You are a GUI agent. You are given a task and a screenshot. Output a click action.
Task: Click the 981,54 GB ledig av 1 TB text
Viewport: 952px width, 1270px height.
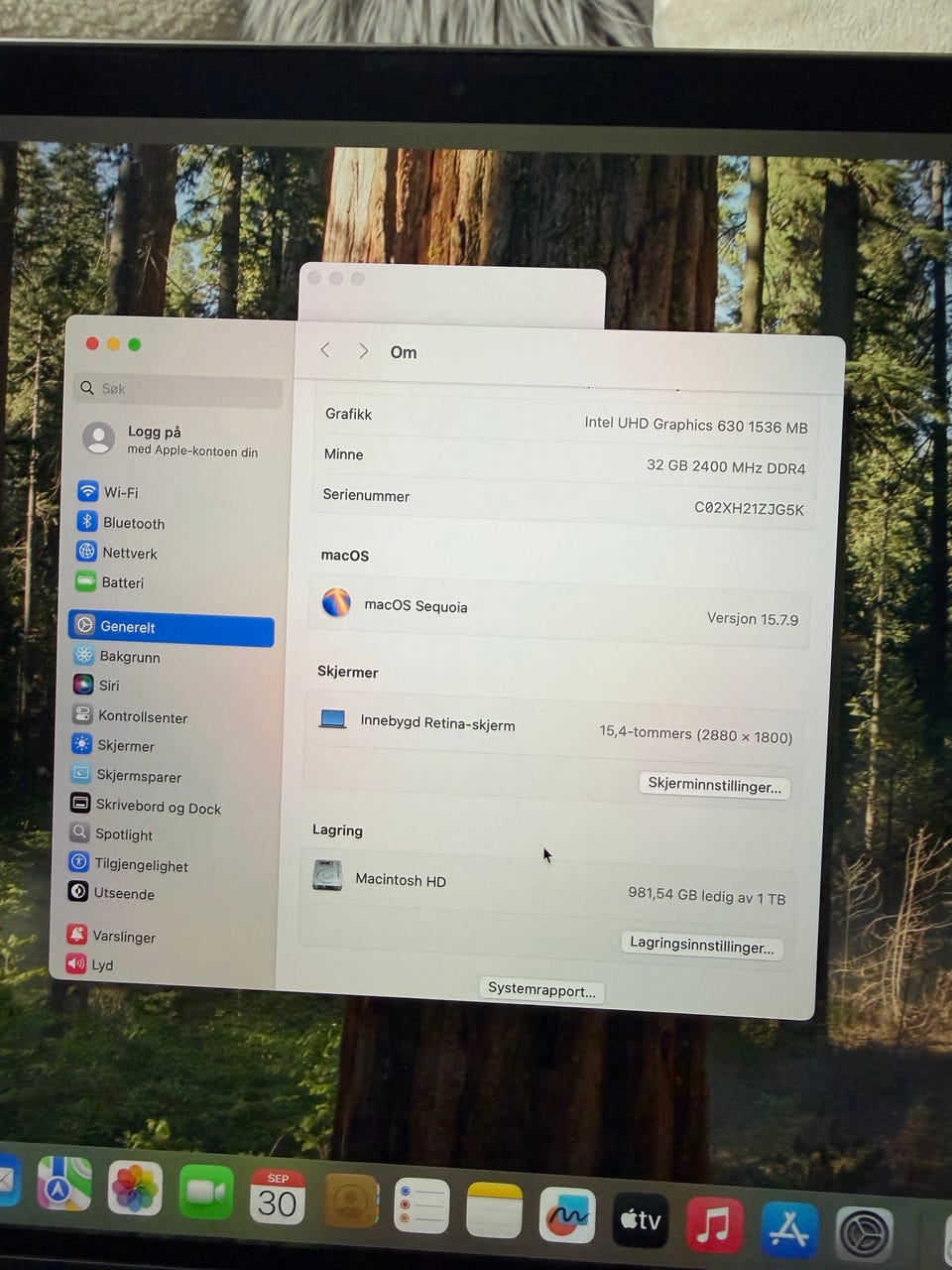[706, 896]
